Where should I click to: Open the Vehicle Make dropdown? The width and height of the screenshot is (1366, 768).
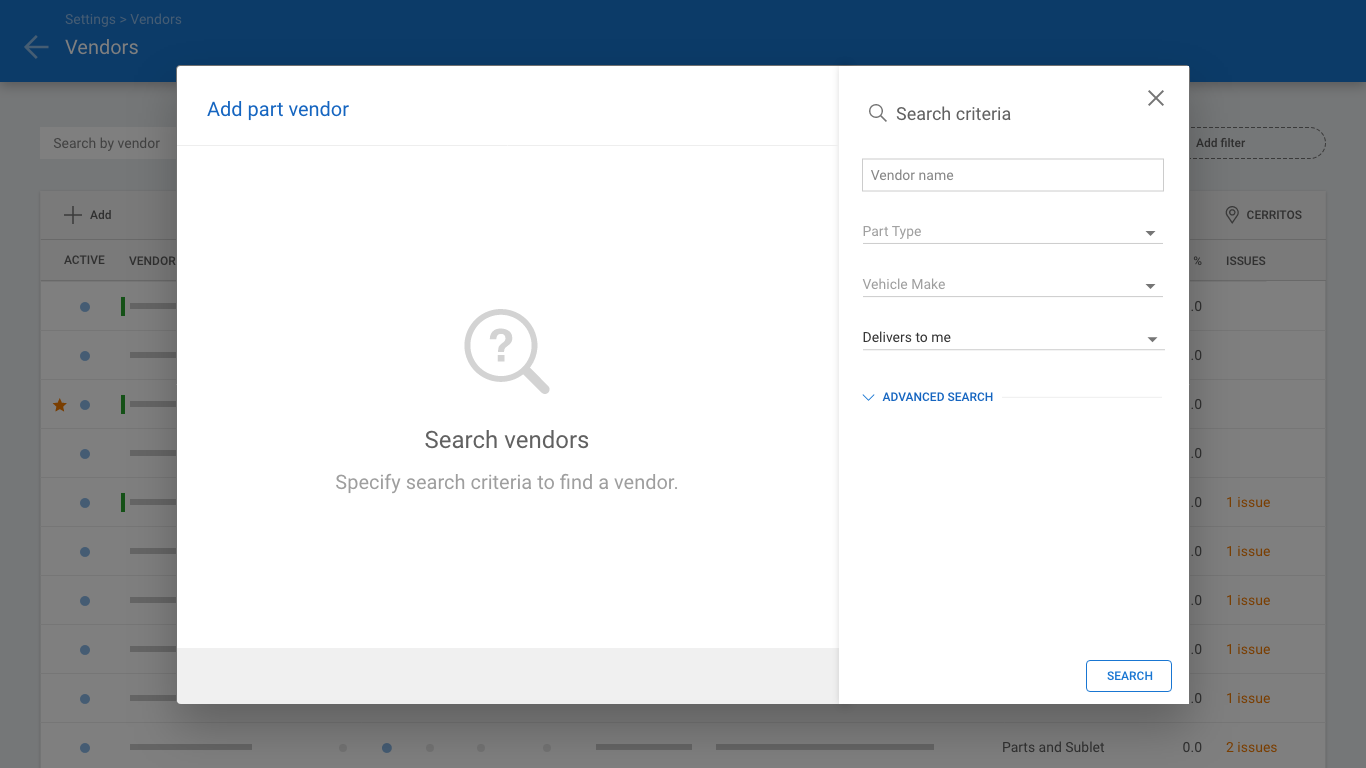tap(1012, 285)
